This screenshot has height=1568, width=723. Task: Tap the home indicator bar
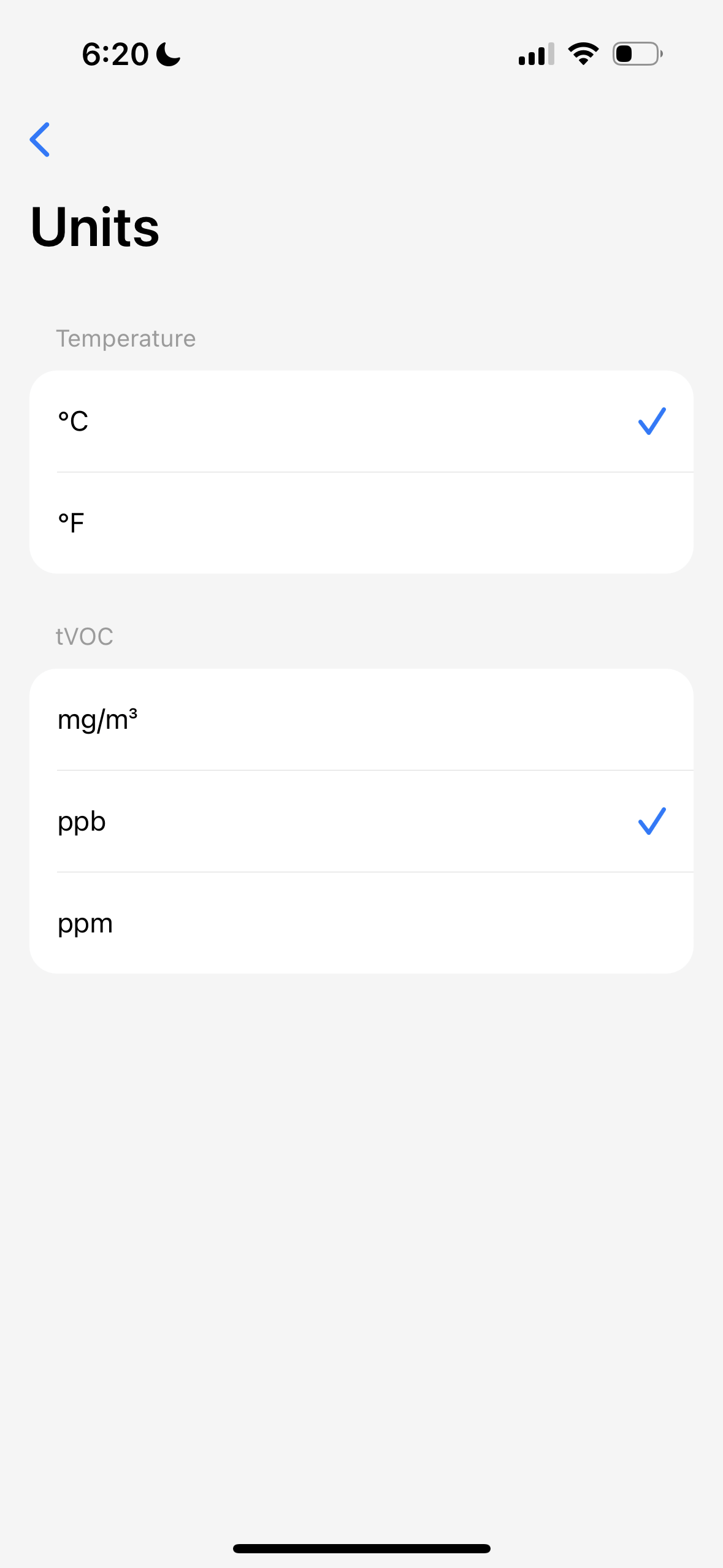[361, 1548]
